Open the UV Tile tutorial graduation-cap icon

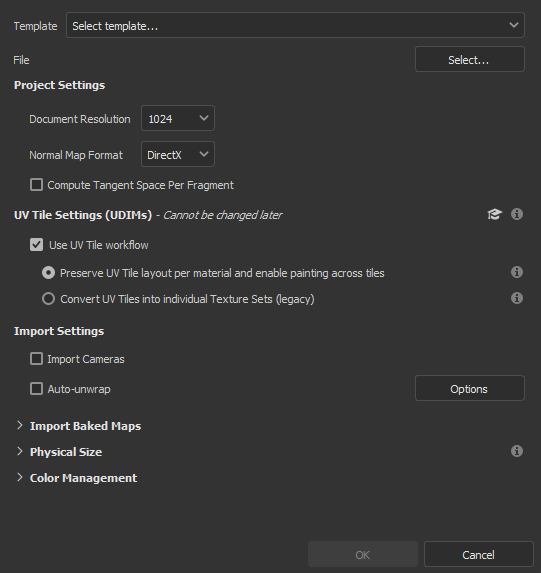click(x=495, y=214)
